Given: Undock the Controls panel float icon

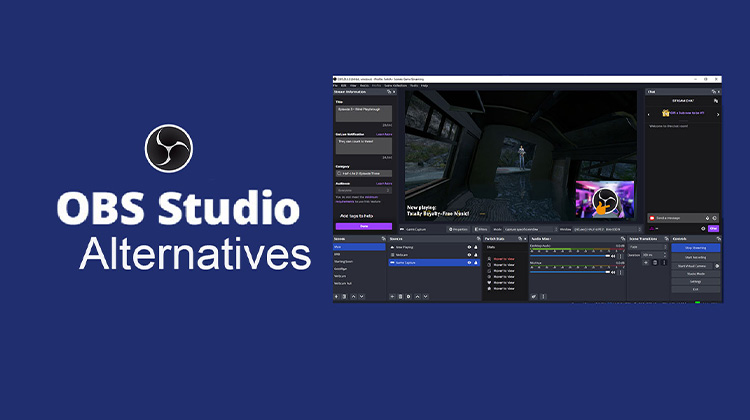Looking at the screenshot, I should coord(718,239).
